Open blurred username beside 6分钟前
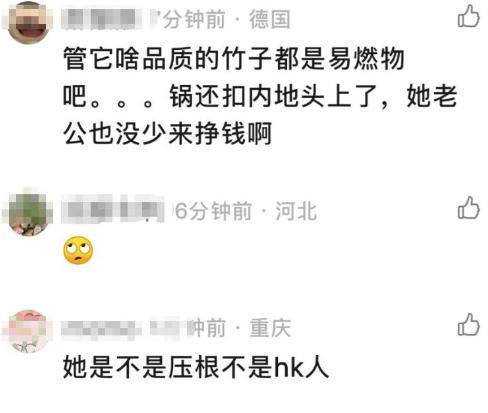Screen dimensions: 488x413 point(113,209)
